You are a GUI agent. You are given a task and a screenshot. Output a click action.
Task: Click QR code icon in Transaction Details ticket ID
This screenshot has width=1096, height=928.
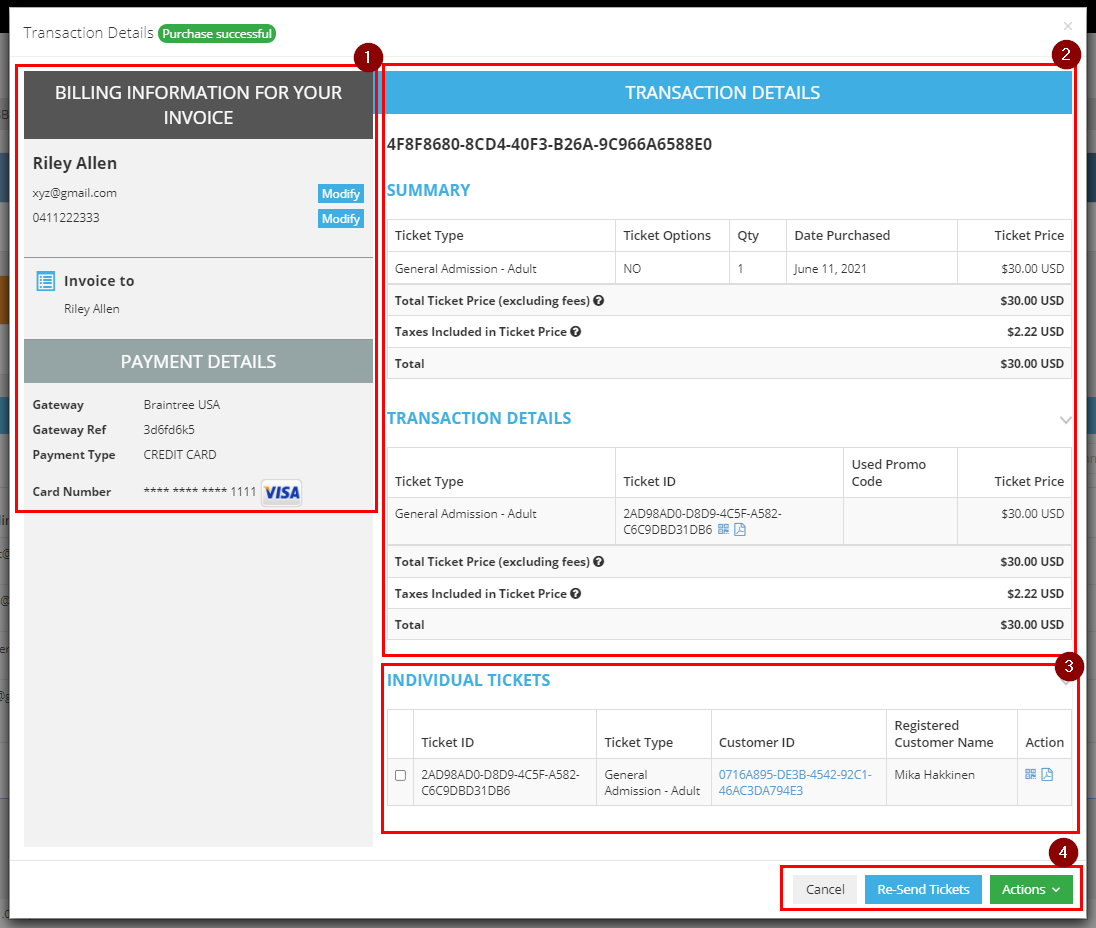coord(723,530)
